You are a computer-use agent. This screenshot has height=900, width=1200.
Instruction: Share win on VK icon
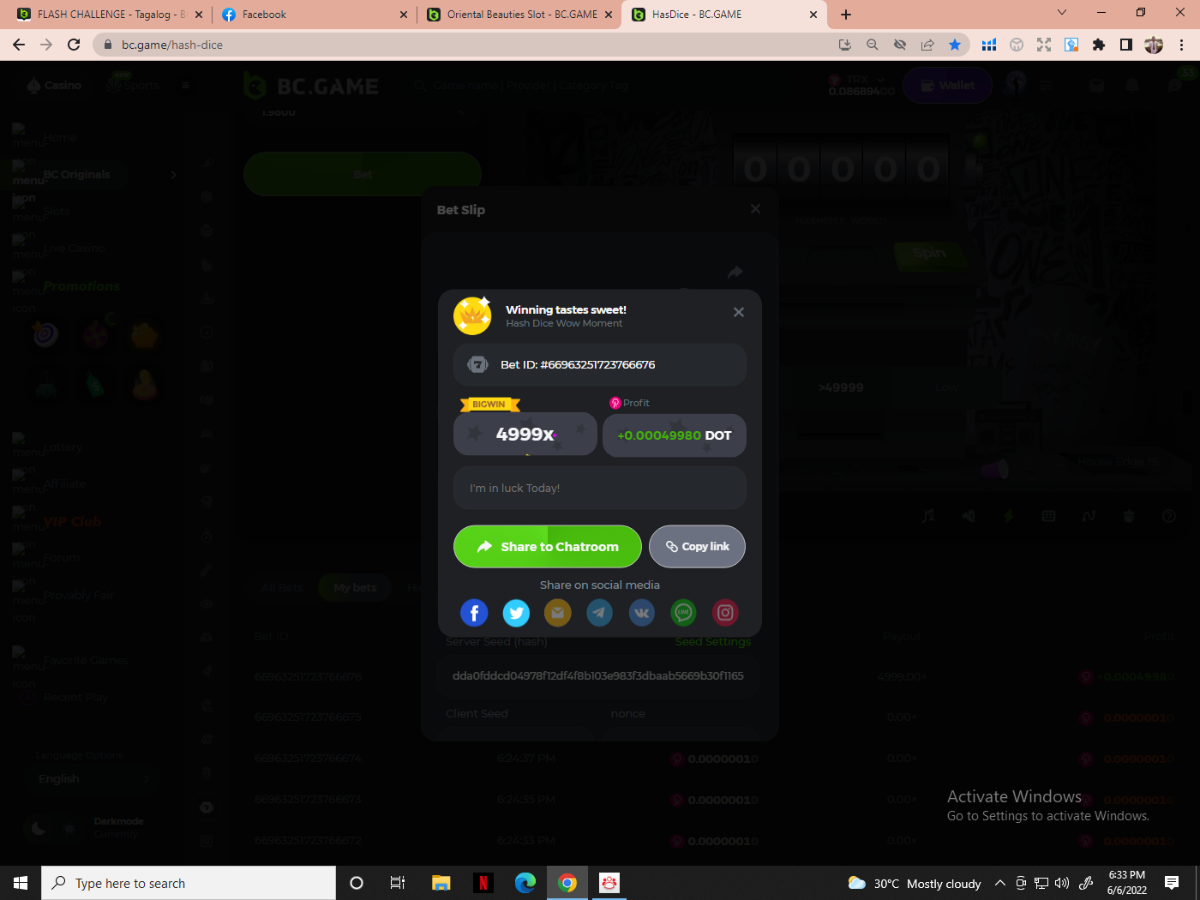pyautogui.click(x=642, y=613)
